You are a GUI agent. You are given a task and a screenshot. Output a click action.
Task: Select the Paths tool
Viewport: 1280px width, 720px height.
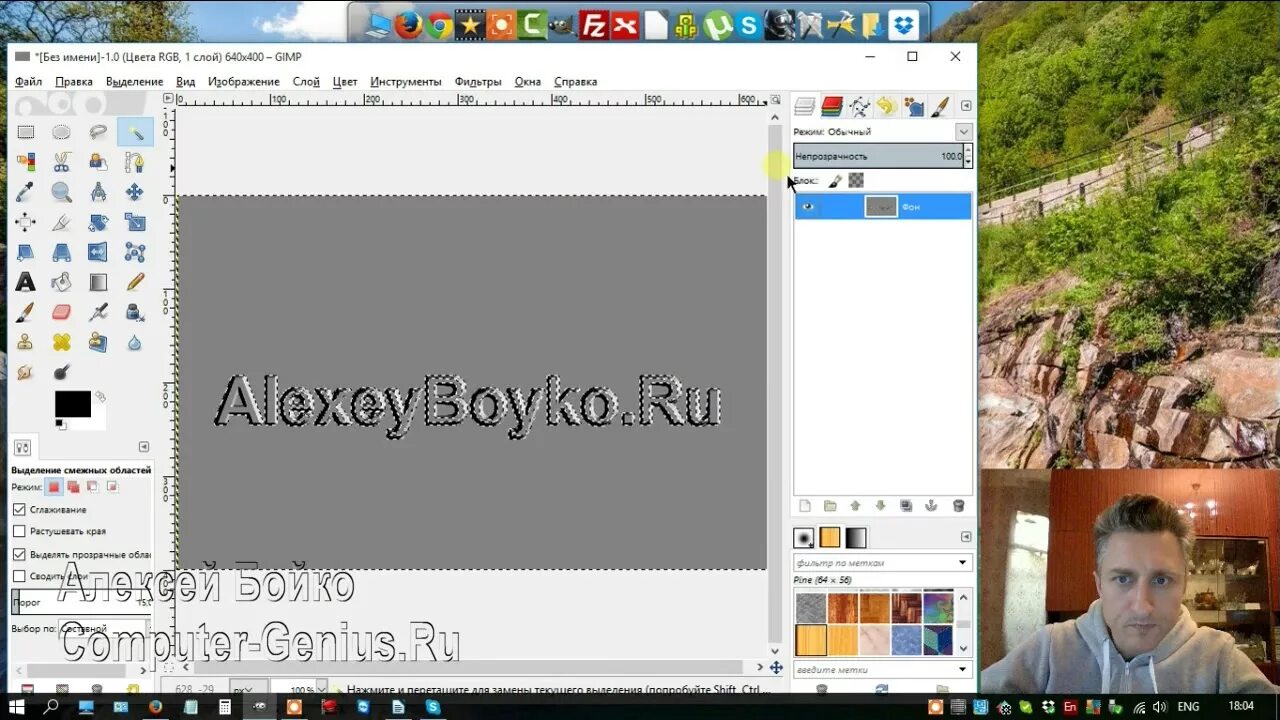[135, 162]
